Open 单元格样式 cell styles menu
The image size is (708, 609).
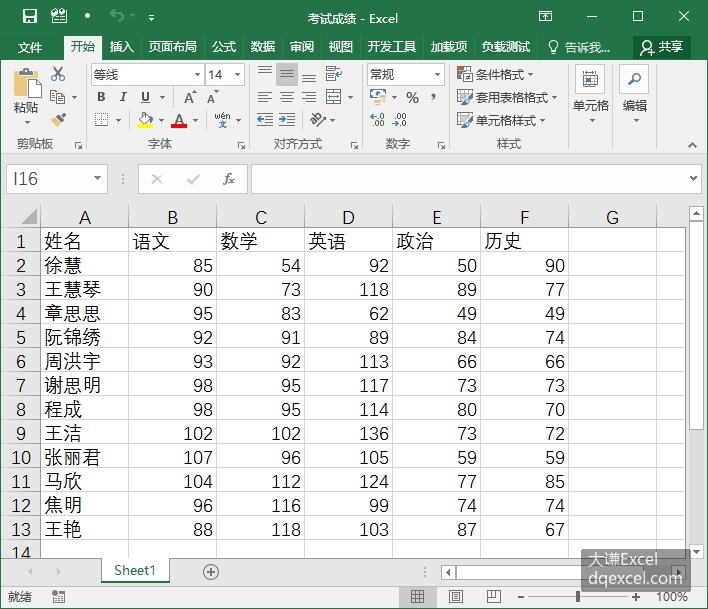click(501, 120)
